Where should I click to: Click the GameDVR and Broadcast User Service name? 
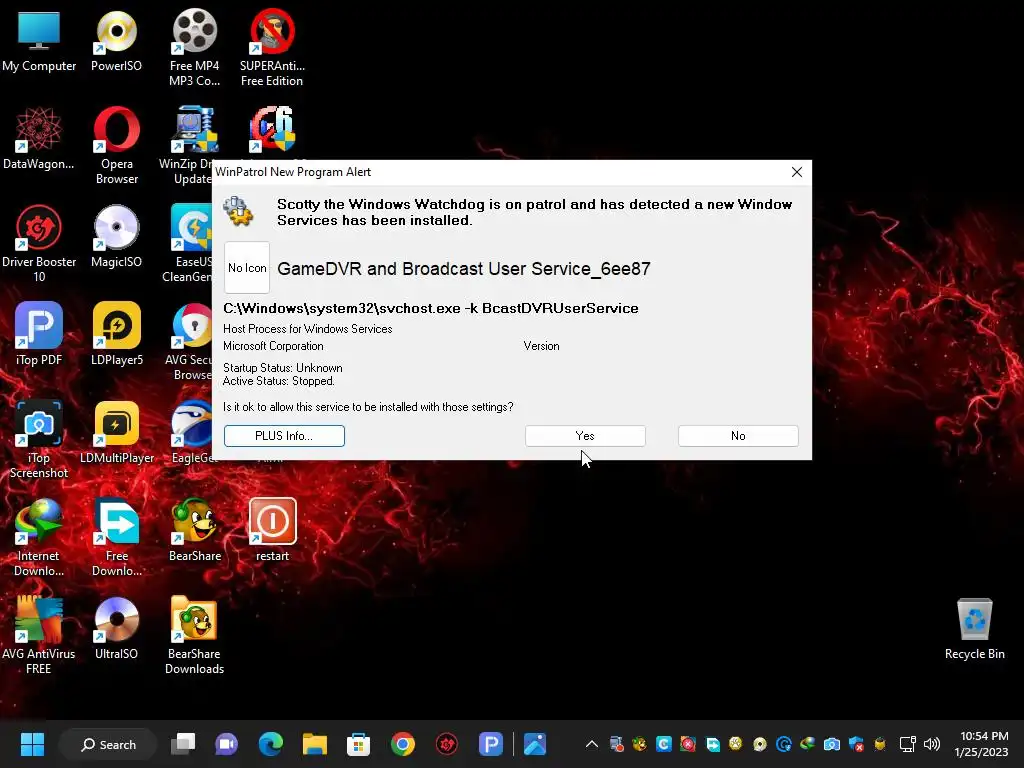coord(464,269)
